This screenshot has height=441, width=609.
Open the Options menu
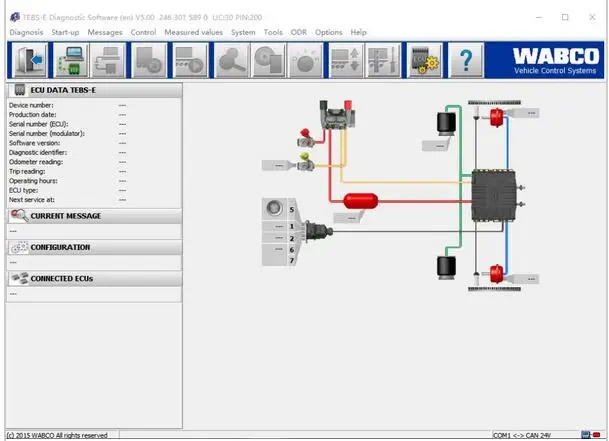click(x=329, y=32)
